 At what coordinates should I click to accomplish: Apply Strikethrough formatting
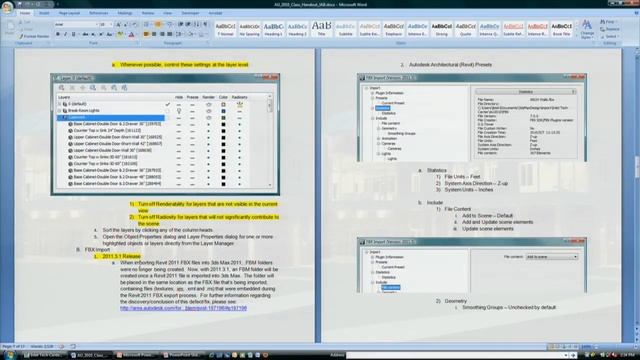pos(85,34)
